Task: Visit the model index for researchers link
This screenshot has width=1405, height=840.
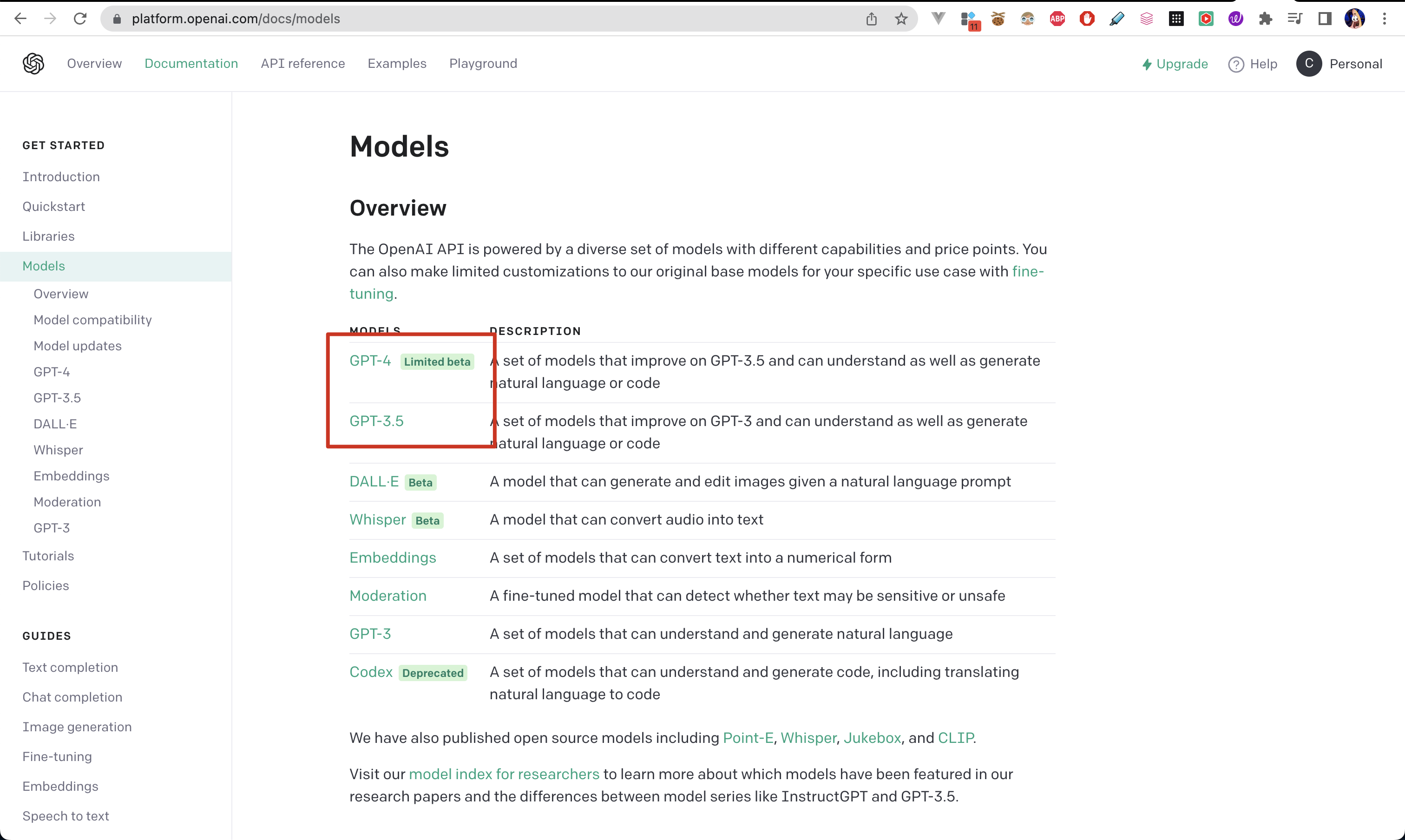Action: pyautogui.click(x=504, y=774)
